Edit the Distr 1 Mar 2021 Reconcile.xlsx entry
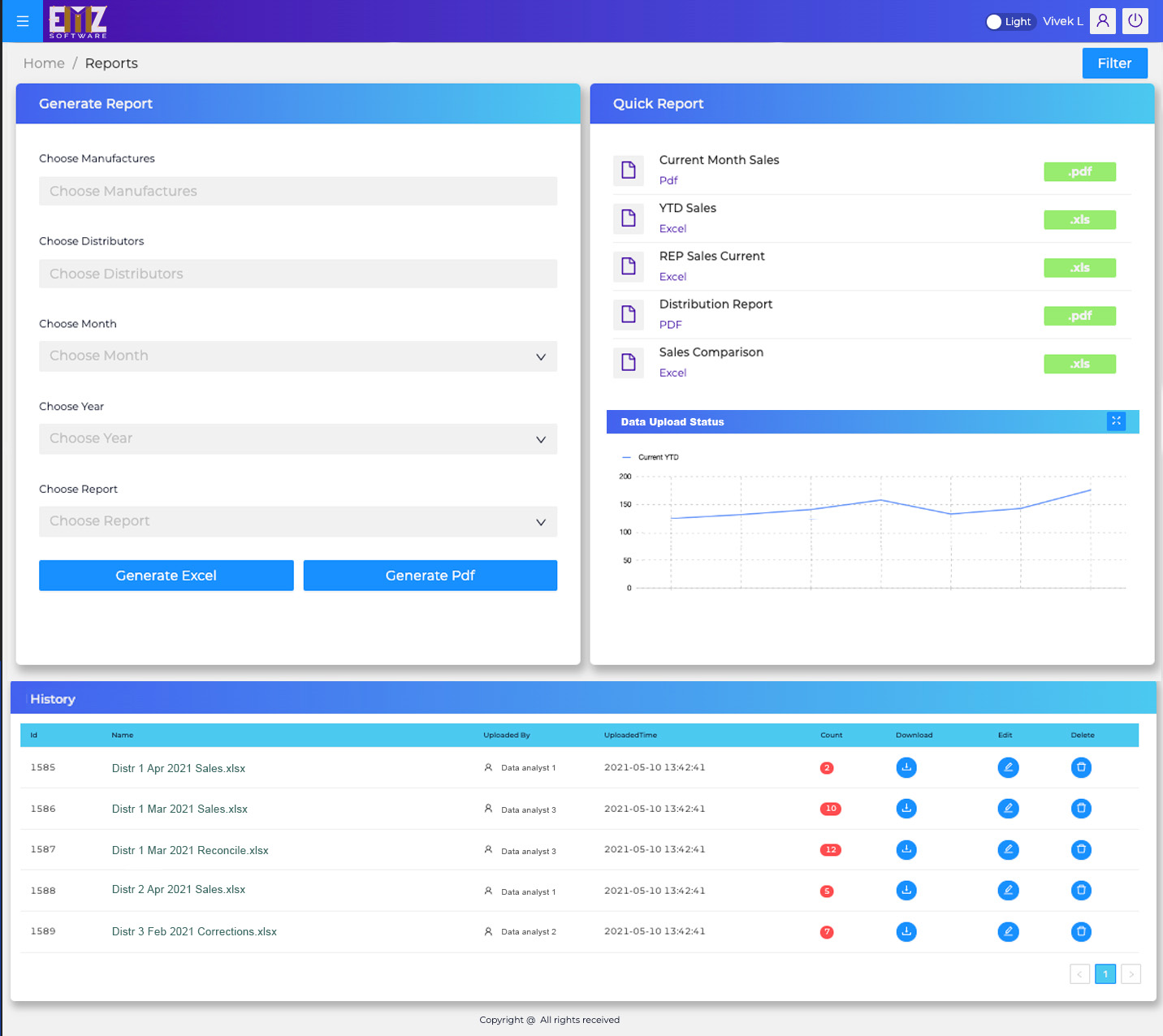Screen dimensions: 1163x1036 [1008, 850]
